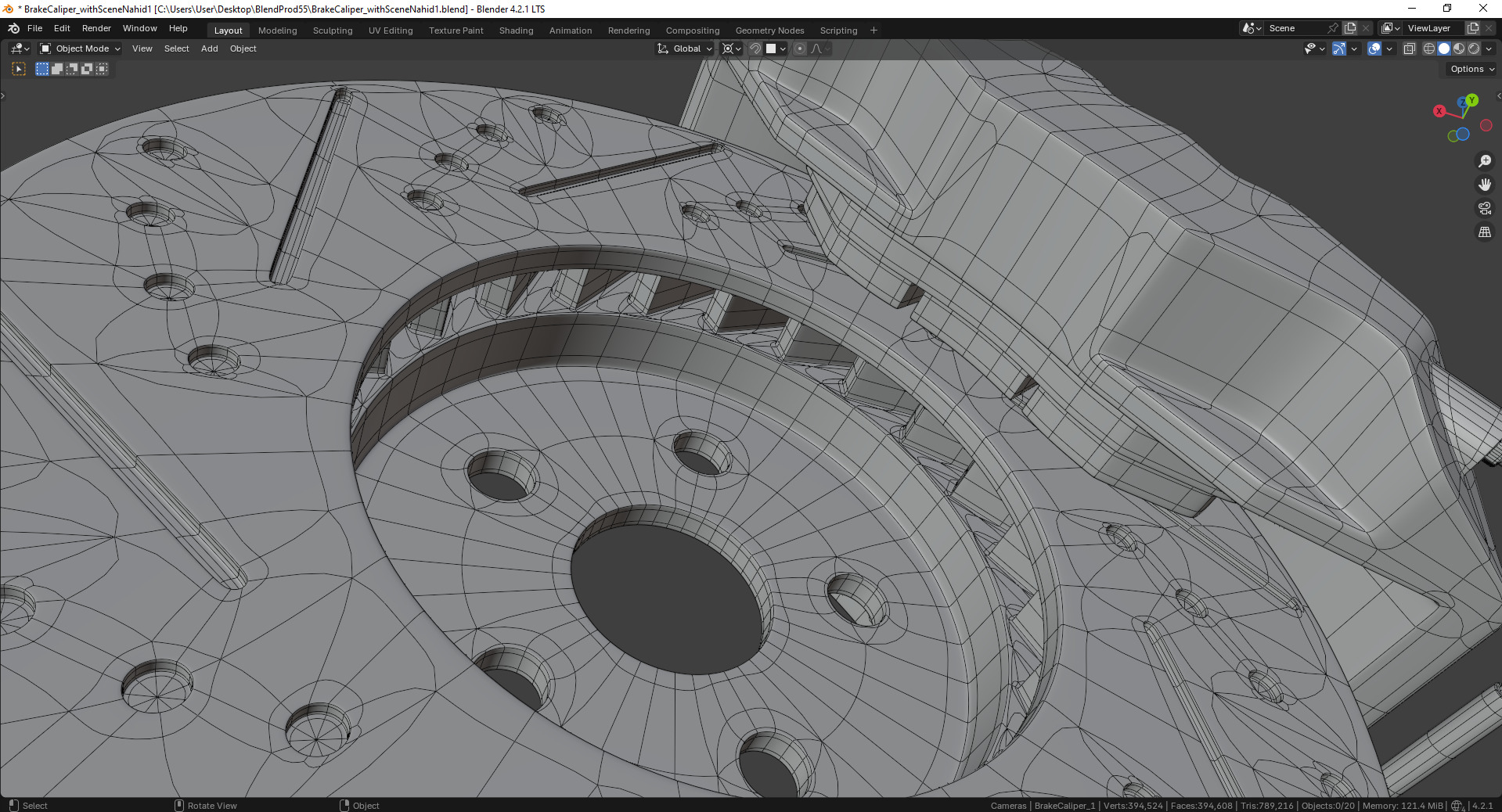This screenshot has width=1502, height=812.
Task: Open the Options dropdown
Action: pyautogui.click(x=1471, y=69)
